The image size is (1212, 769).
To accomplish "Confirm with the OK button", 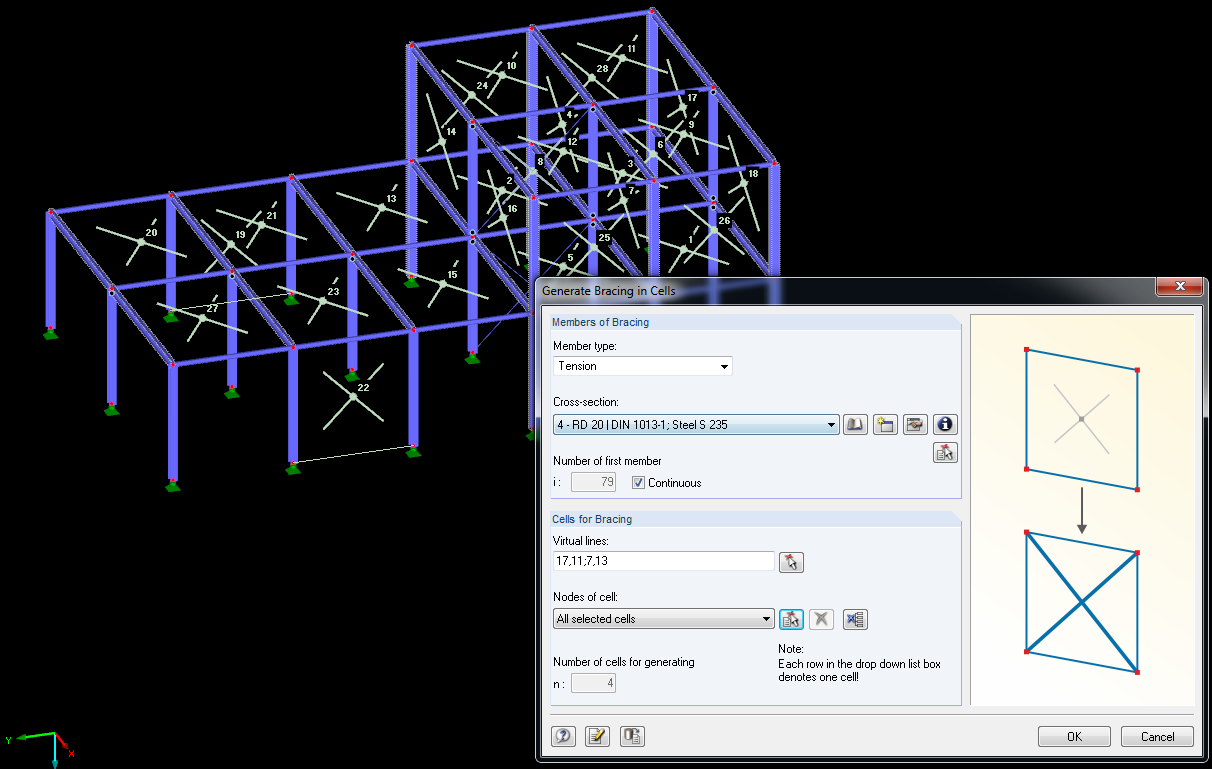I will [x=1074, y=737].
